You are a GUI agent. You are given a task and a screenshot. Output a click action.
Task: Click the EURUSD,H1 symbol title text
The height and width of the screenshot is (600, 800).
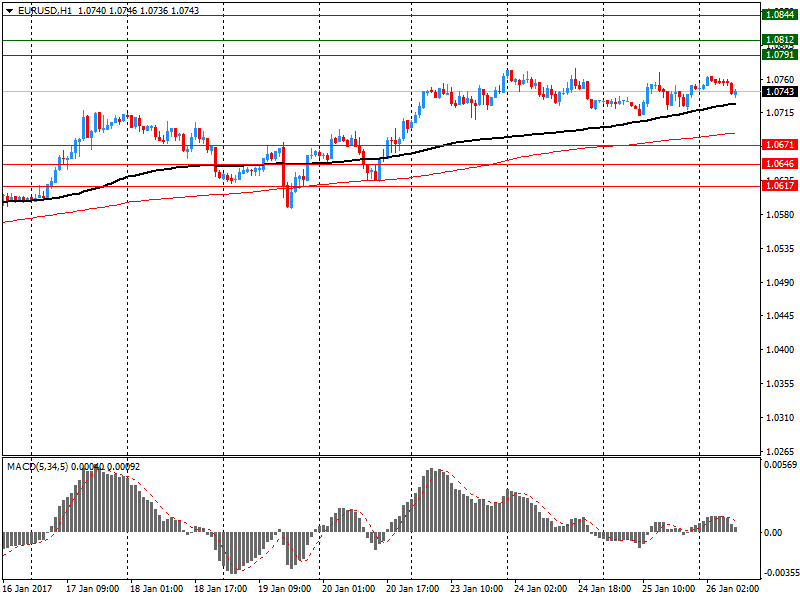tap(45, 10)
